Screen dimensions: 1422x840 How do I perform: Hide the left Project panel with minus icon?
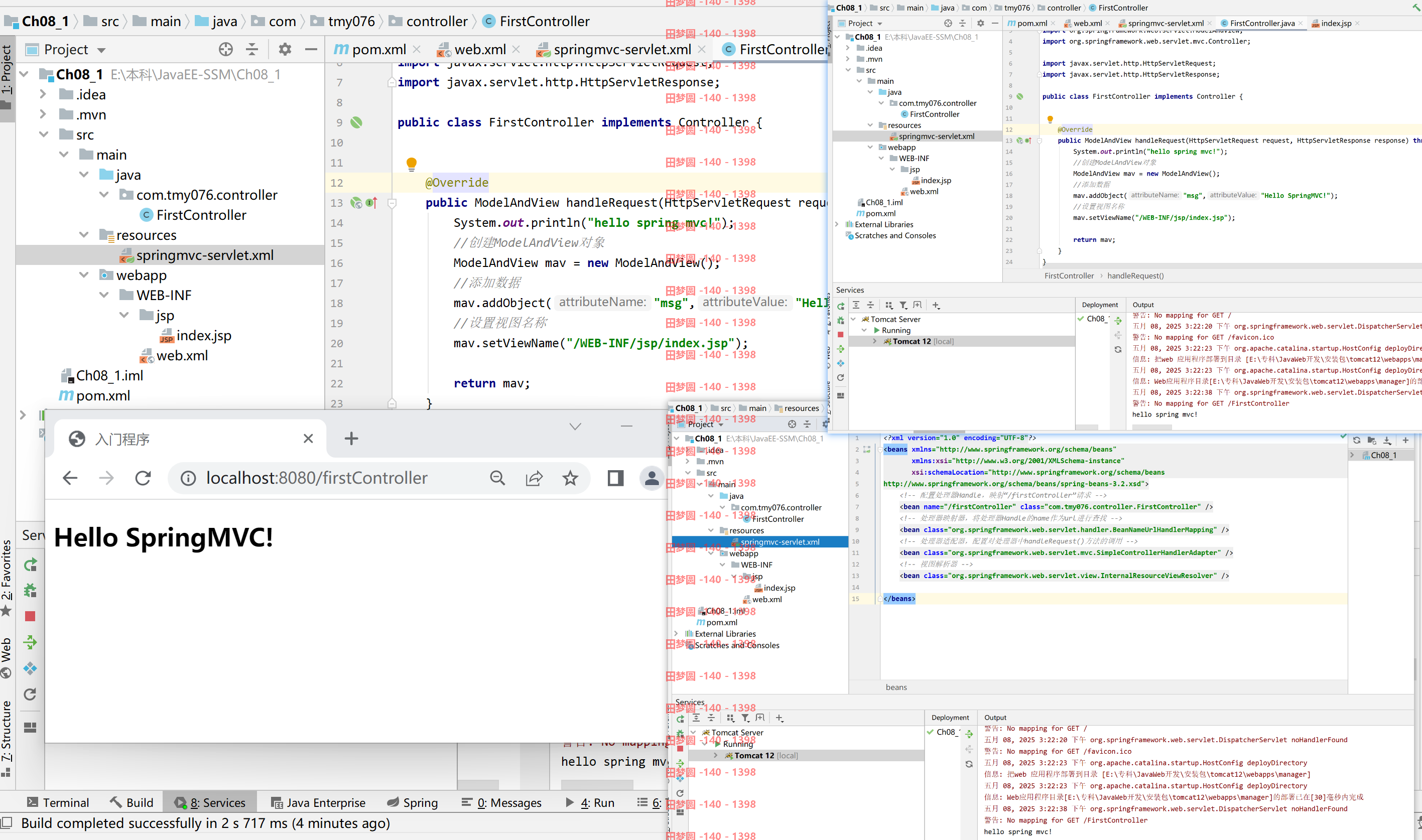(311, 49)
